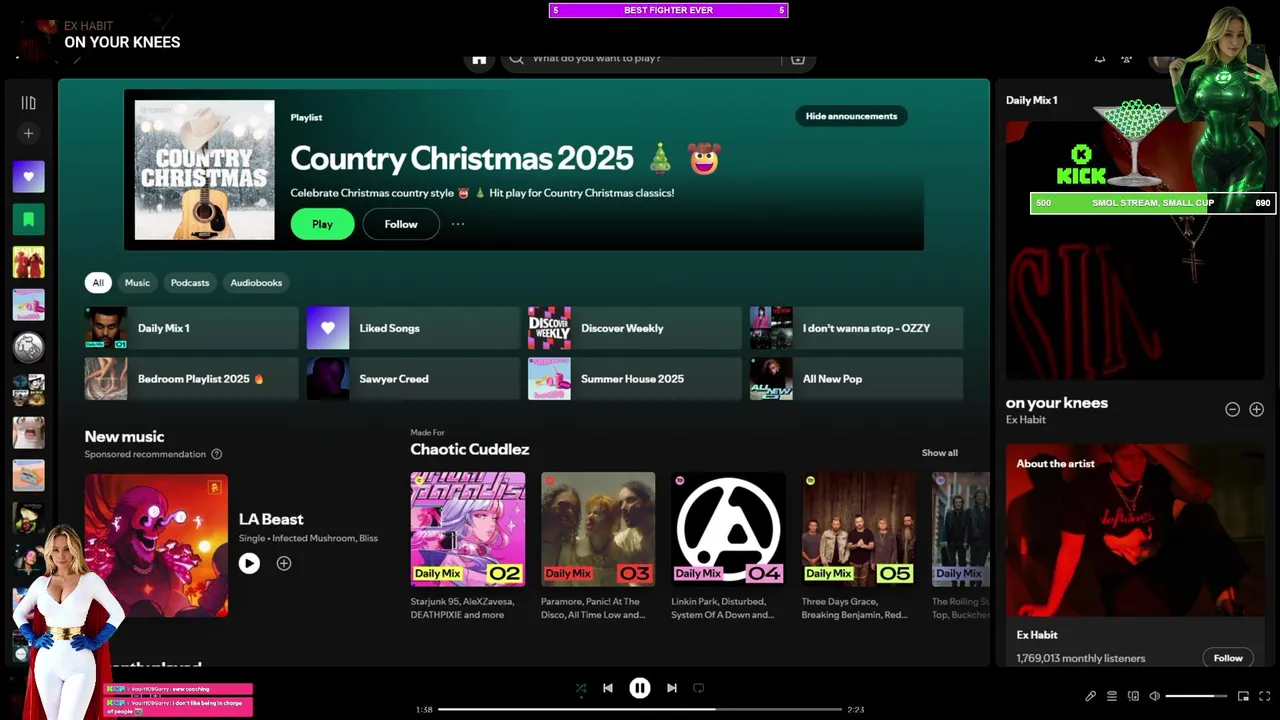Screen dimensions: 1280x720
Task: Open LA Beast album cover
Action: click(x=156, y=545)
